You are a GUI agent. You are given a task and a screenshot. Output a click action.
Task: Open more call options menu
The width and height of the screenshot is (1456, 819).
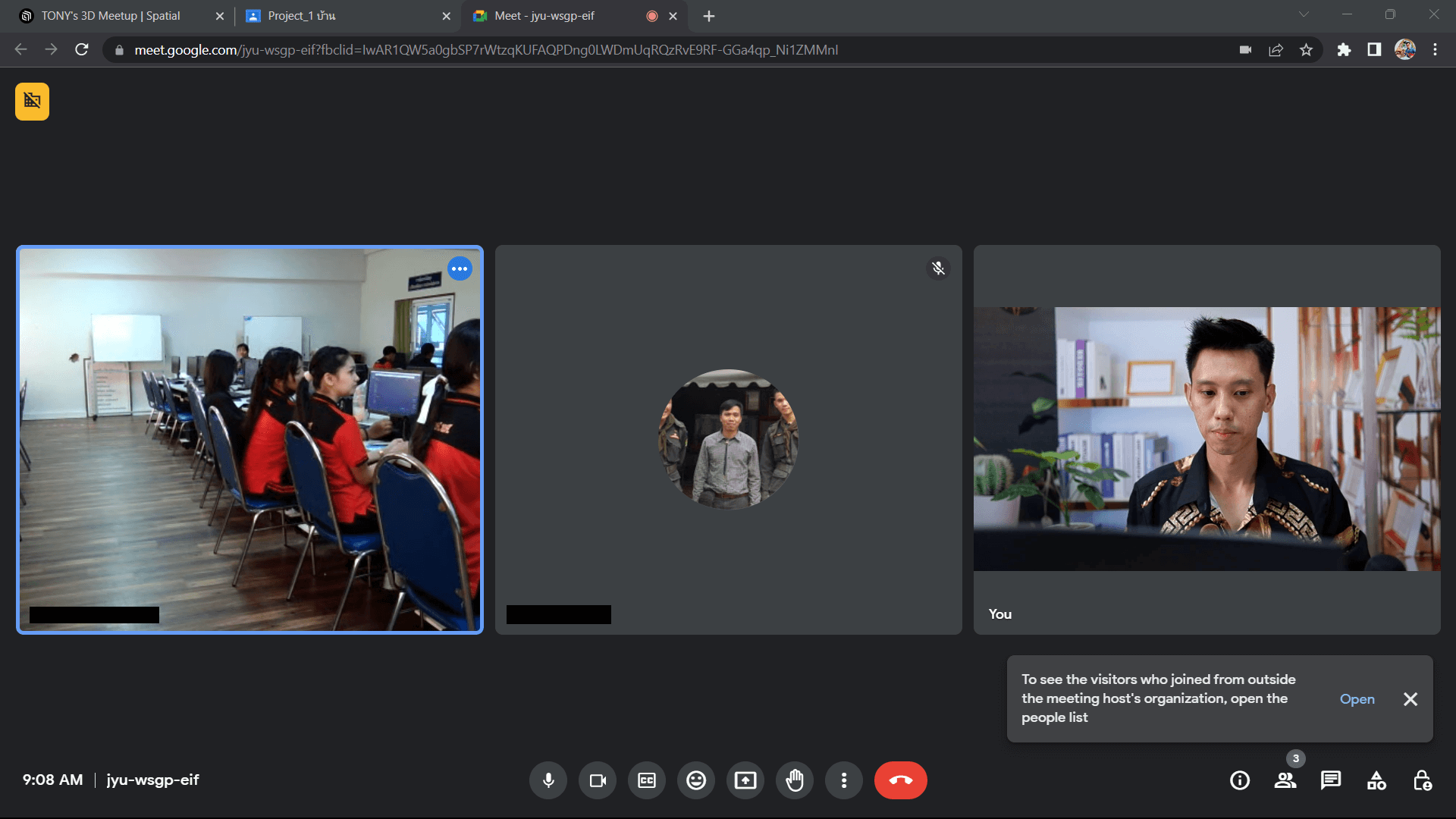tap(843, 780)
